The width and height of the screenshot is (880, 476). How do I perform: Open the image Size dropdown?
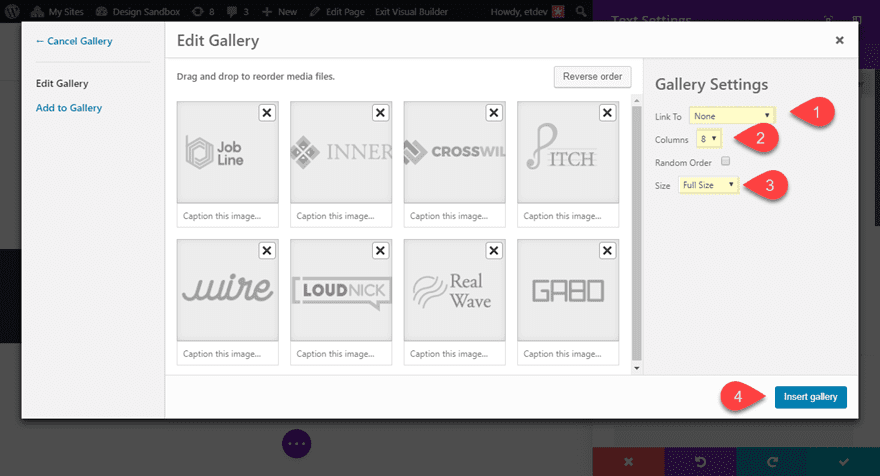click(x=708, y=185)
